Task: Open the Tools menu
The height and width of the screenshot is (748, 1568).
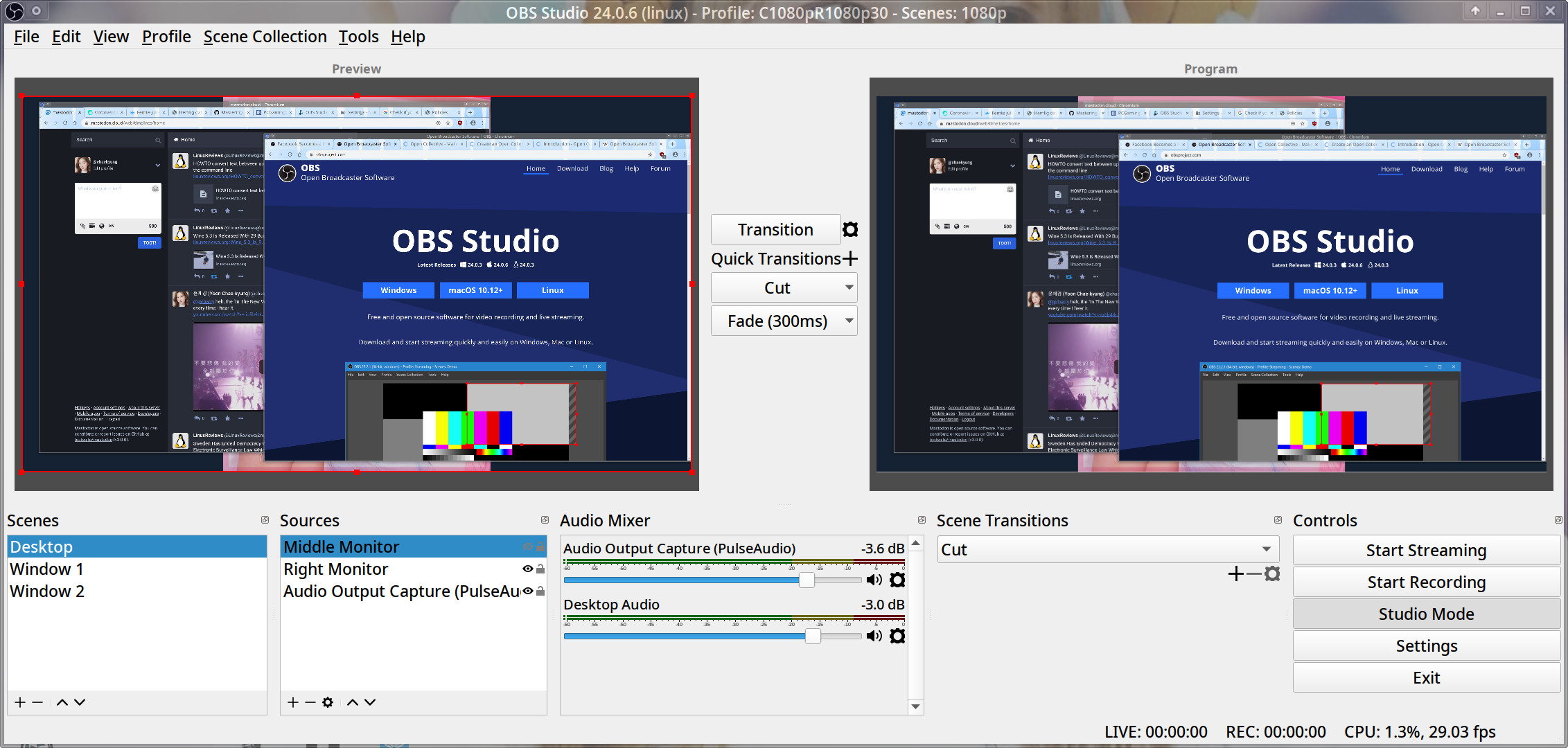Action: pyautogui.click(x=358, y=37)
